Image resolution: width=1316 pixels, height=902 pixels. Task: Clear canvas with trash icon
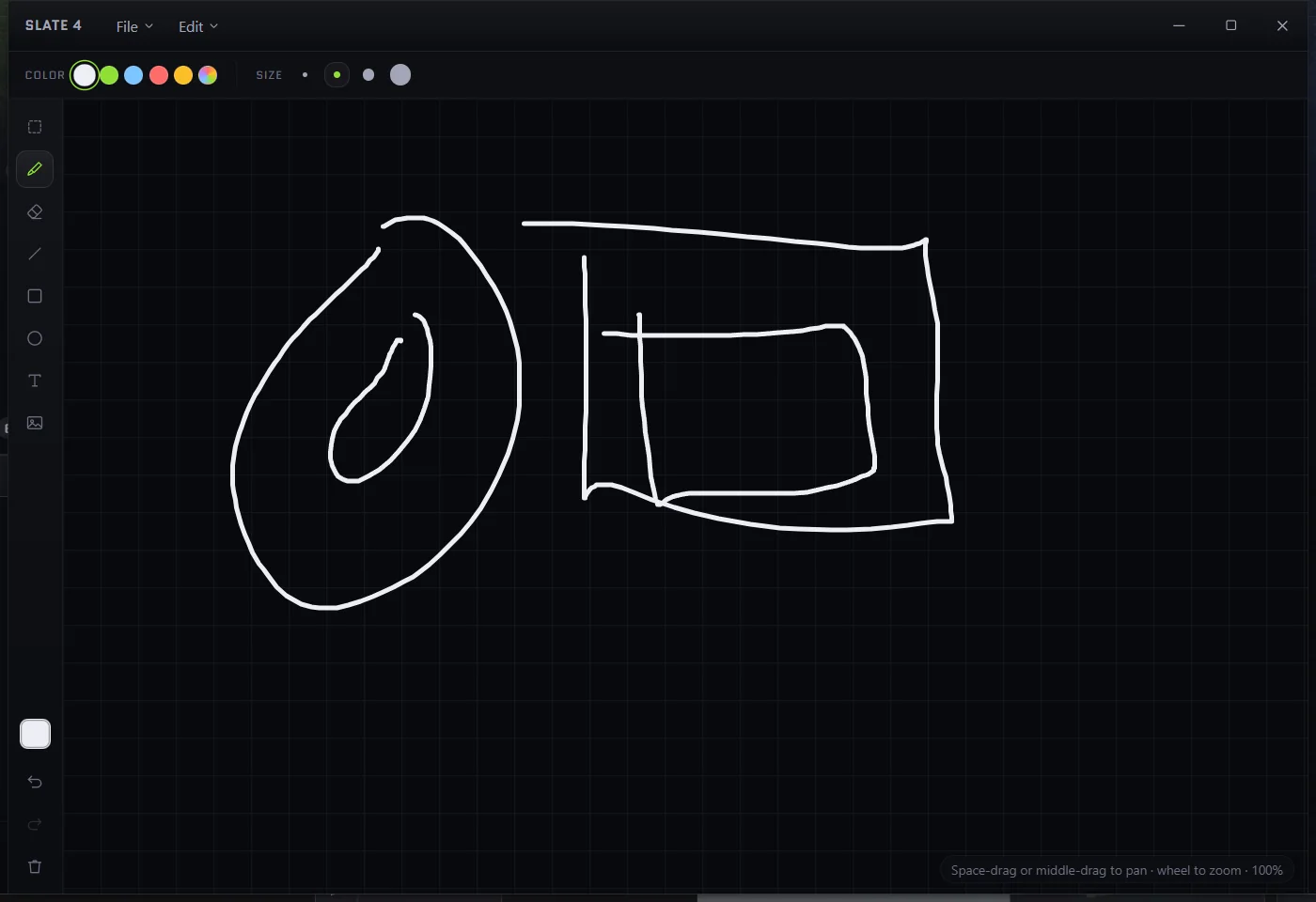(35, 866)
